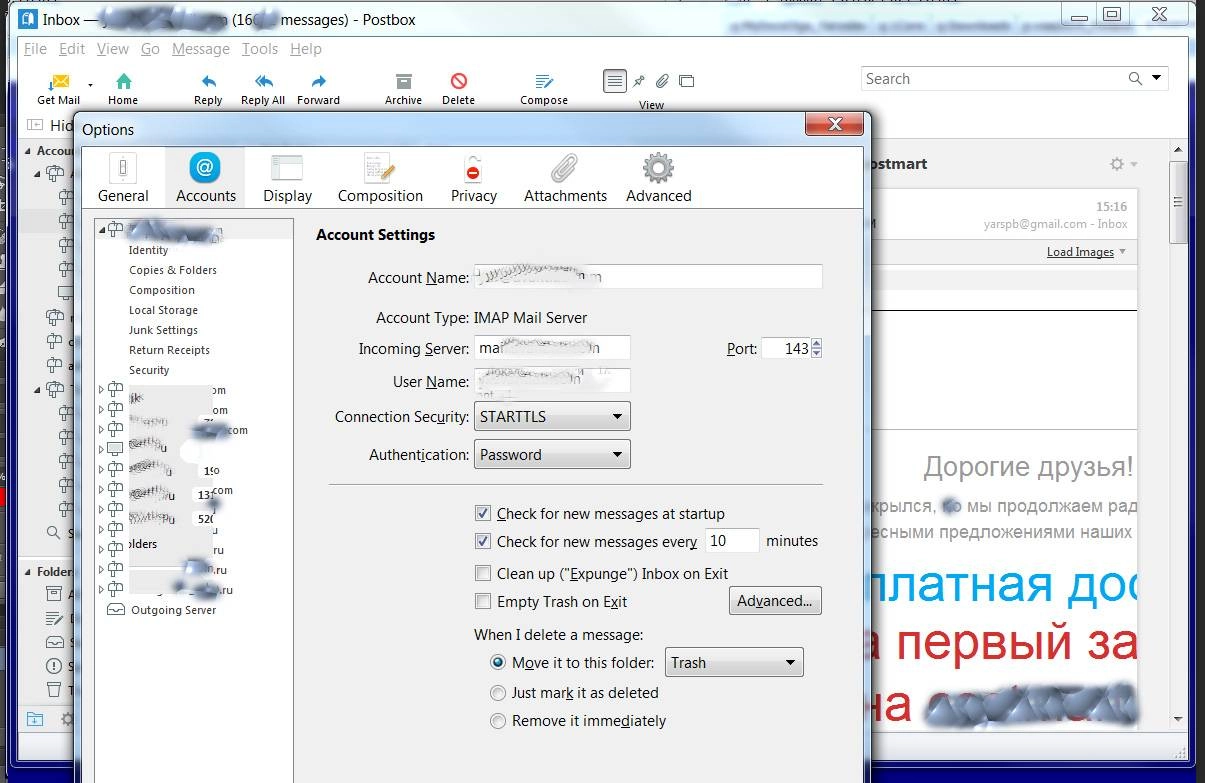Select Identity in account tree
Viewport: 1205px width, 783px height.
point(149,250)
